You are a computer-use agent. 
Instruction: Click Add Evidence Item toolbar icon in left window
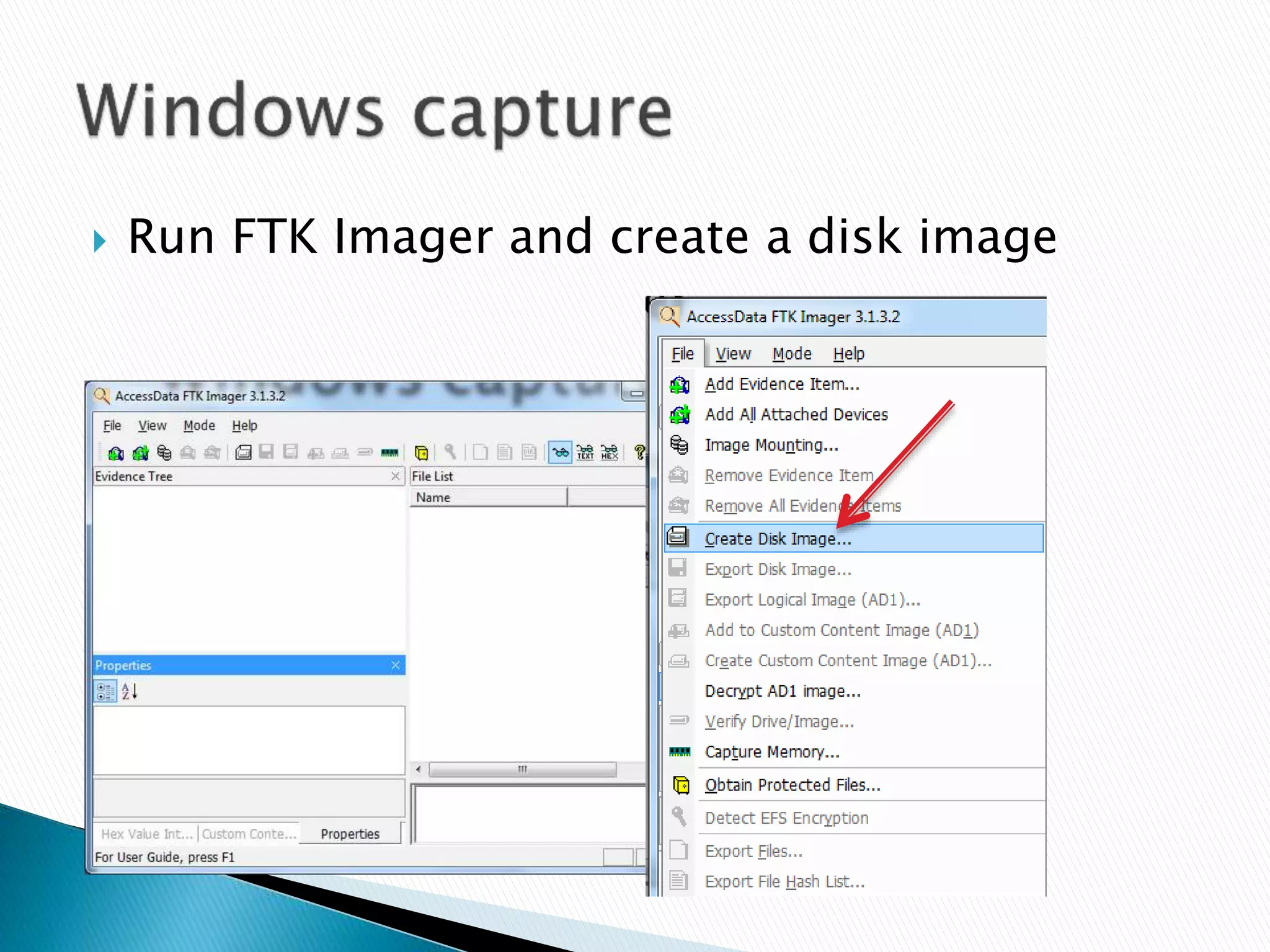point(115,452)
